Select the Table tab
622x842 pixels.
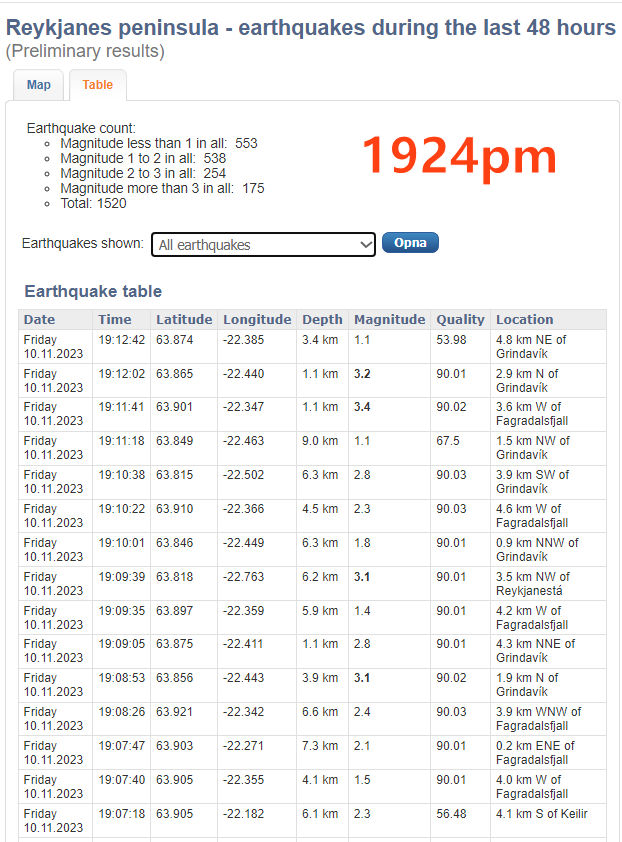[97, 85]
